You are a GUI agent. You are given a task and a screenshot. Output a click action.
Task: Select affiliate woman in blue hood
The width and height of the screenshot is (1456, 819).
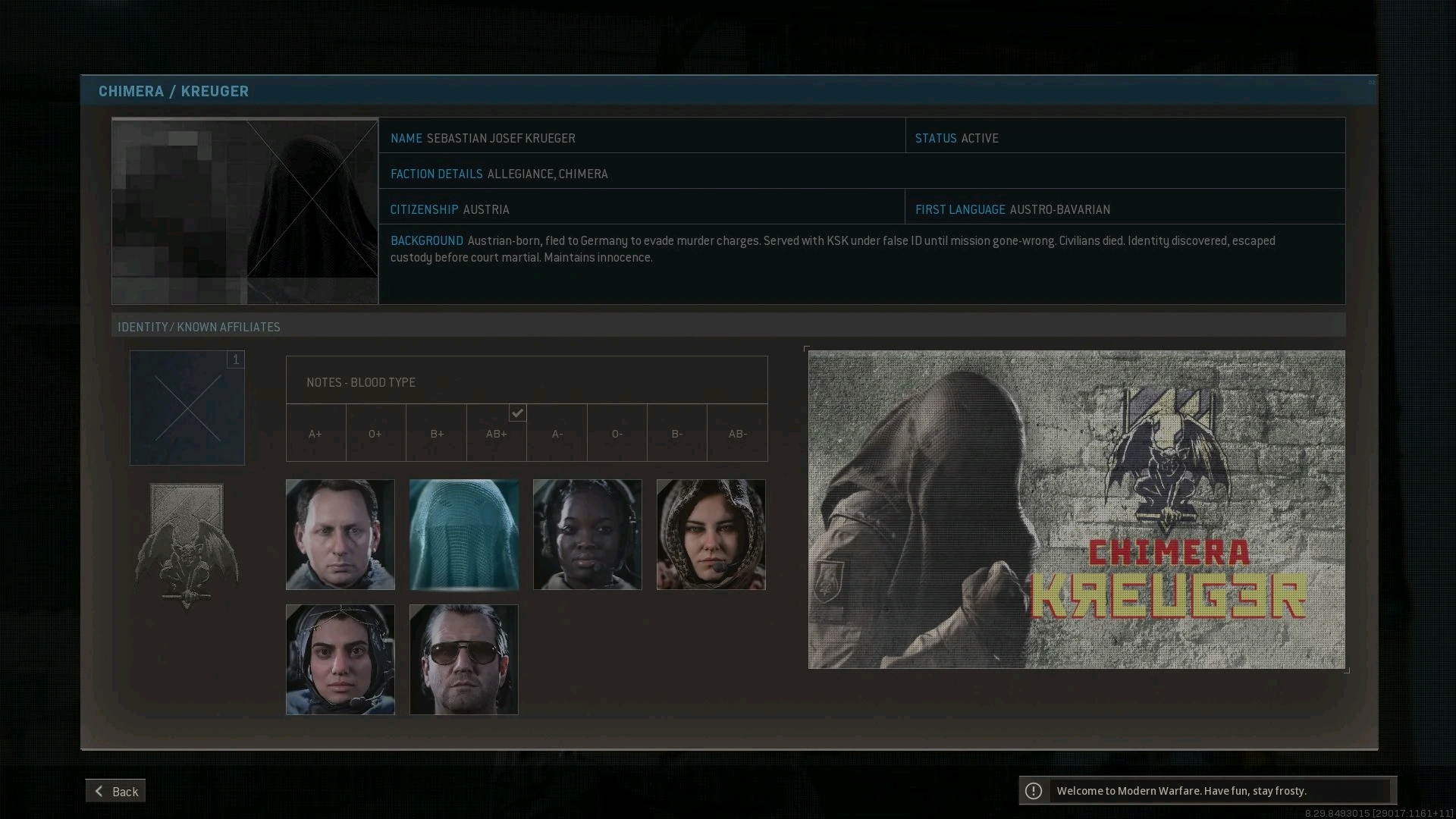(340, 660)
